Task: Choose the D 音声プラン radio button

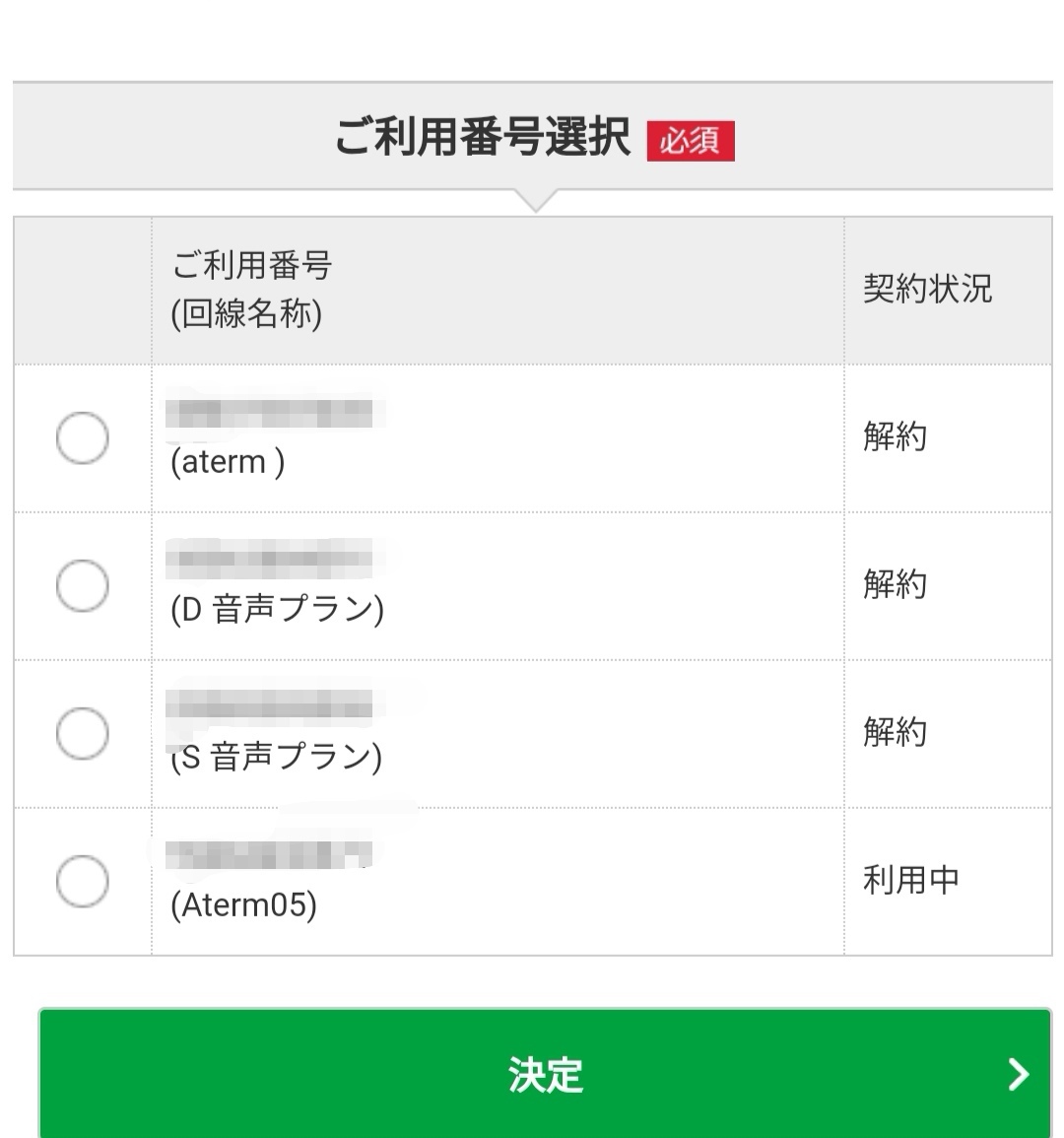Action: click(82, 586)
